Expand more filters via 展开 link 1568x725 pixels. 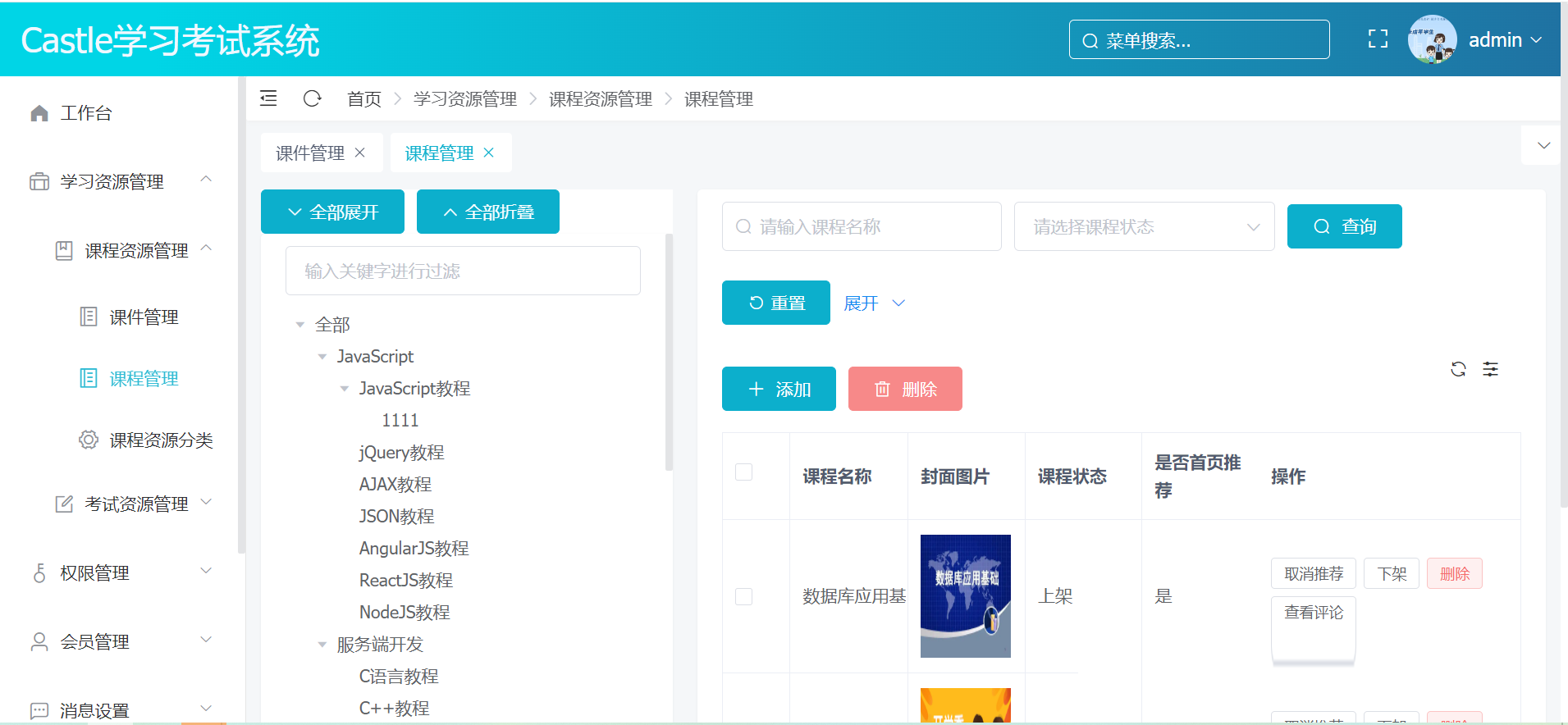pos(873,303)
